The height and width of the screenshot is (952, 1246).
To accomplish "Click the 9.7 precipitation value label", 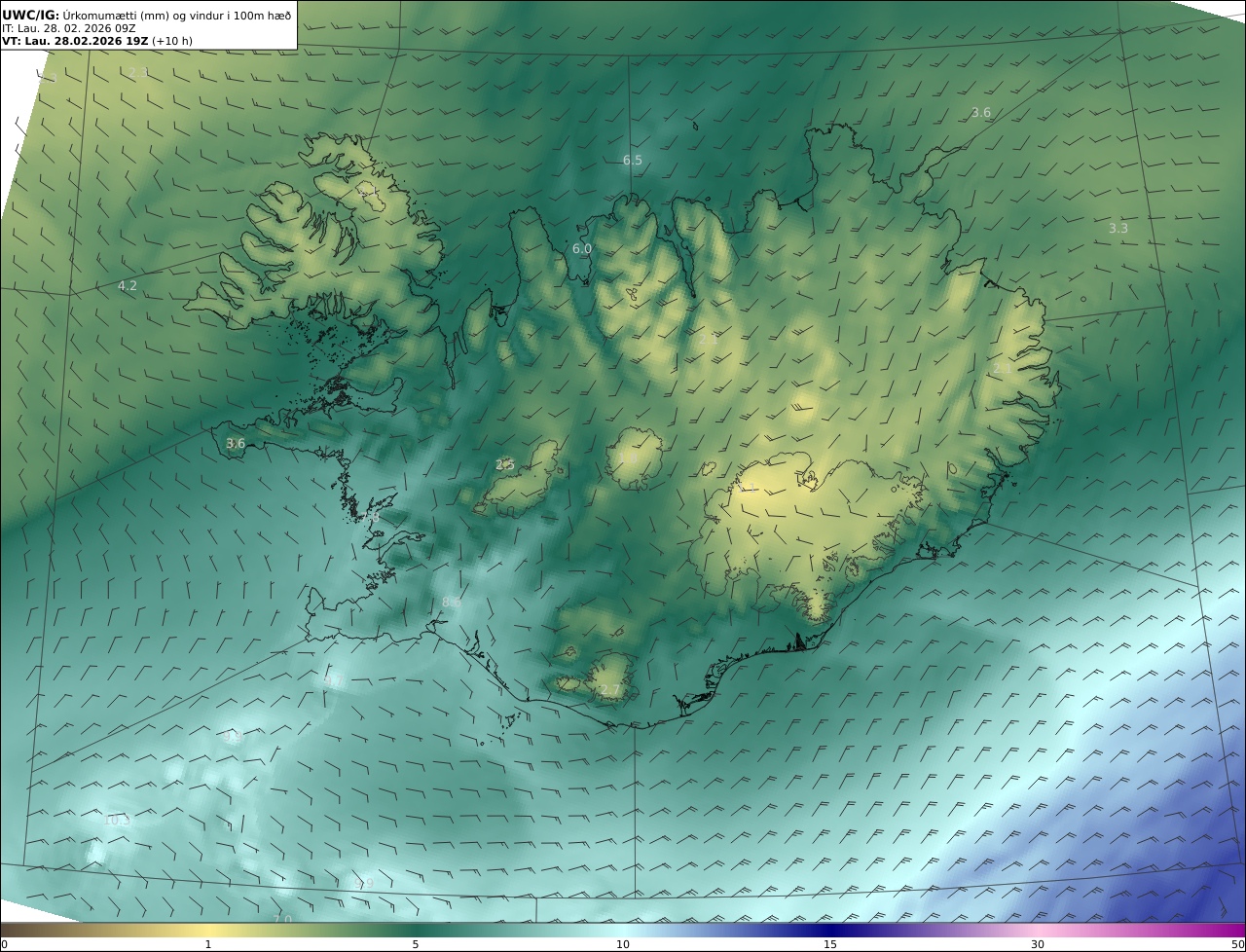I will (x=332, y=680).
